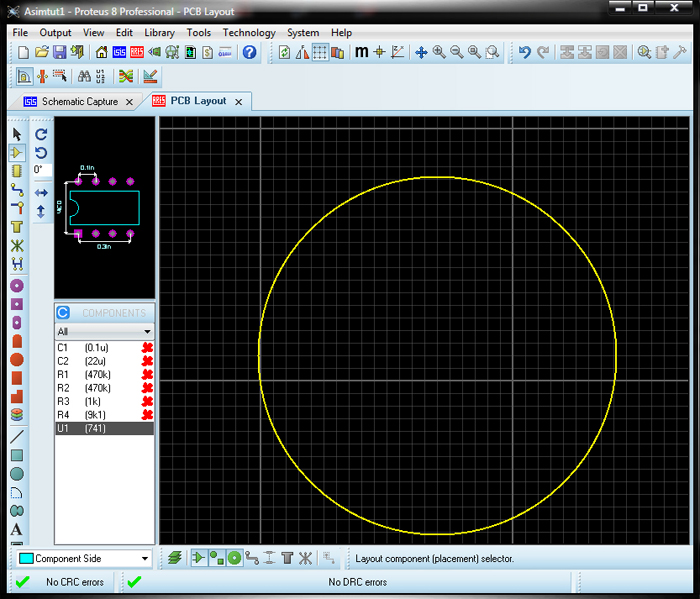Select the 2D graphics line tool
Screen dimensions: 700x599
[x=17, y=436]
